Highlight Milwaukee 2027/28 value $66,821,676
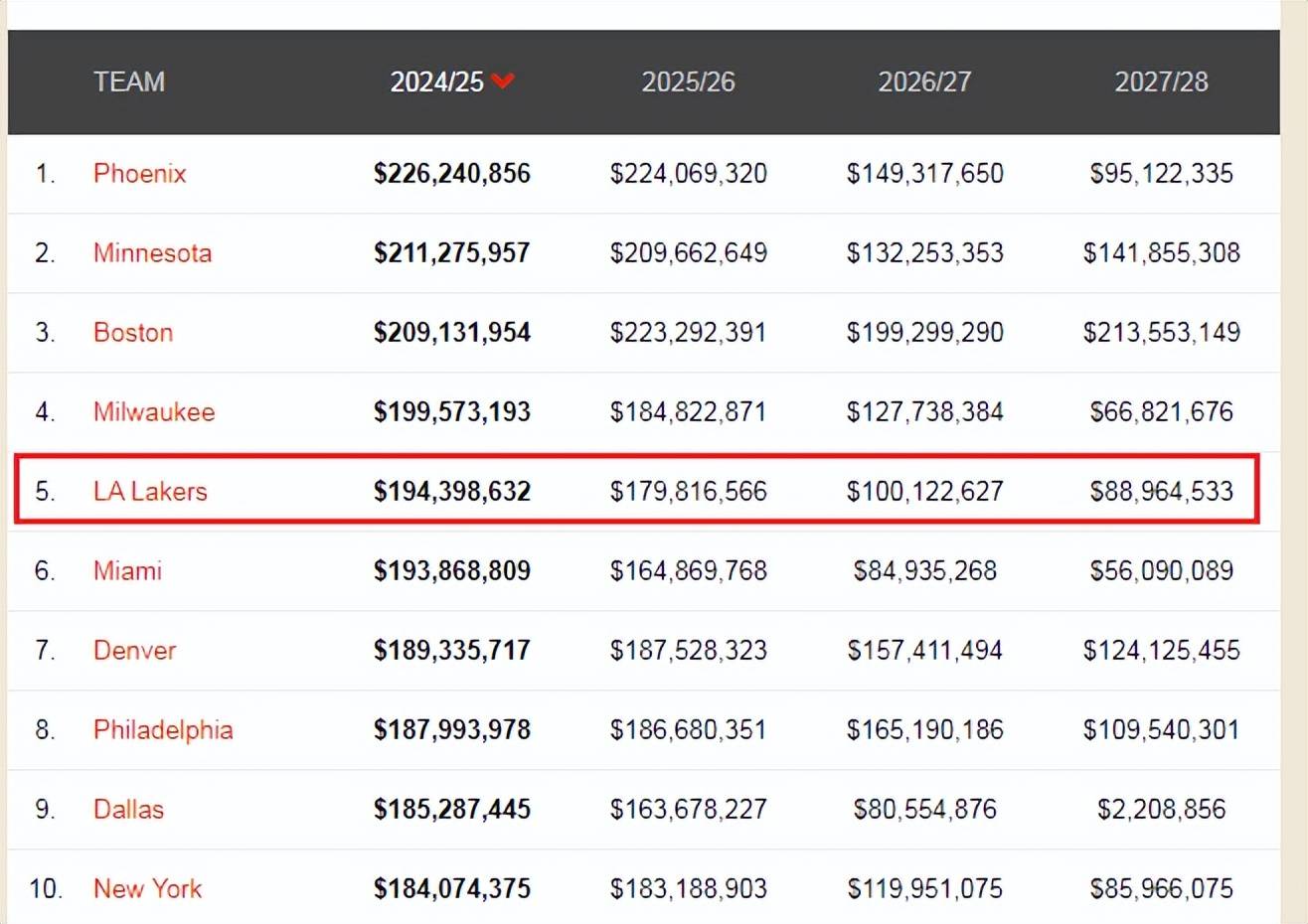Image resolution: width=1308 pixels, height=924 pixels. pyautogui.click(x=1162, y=412)
